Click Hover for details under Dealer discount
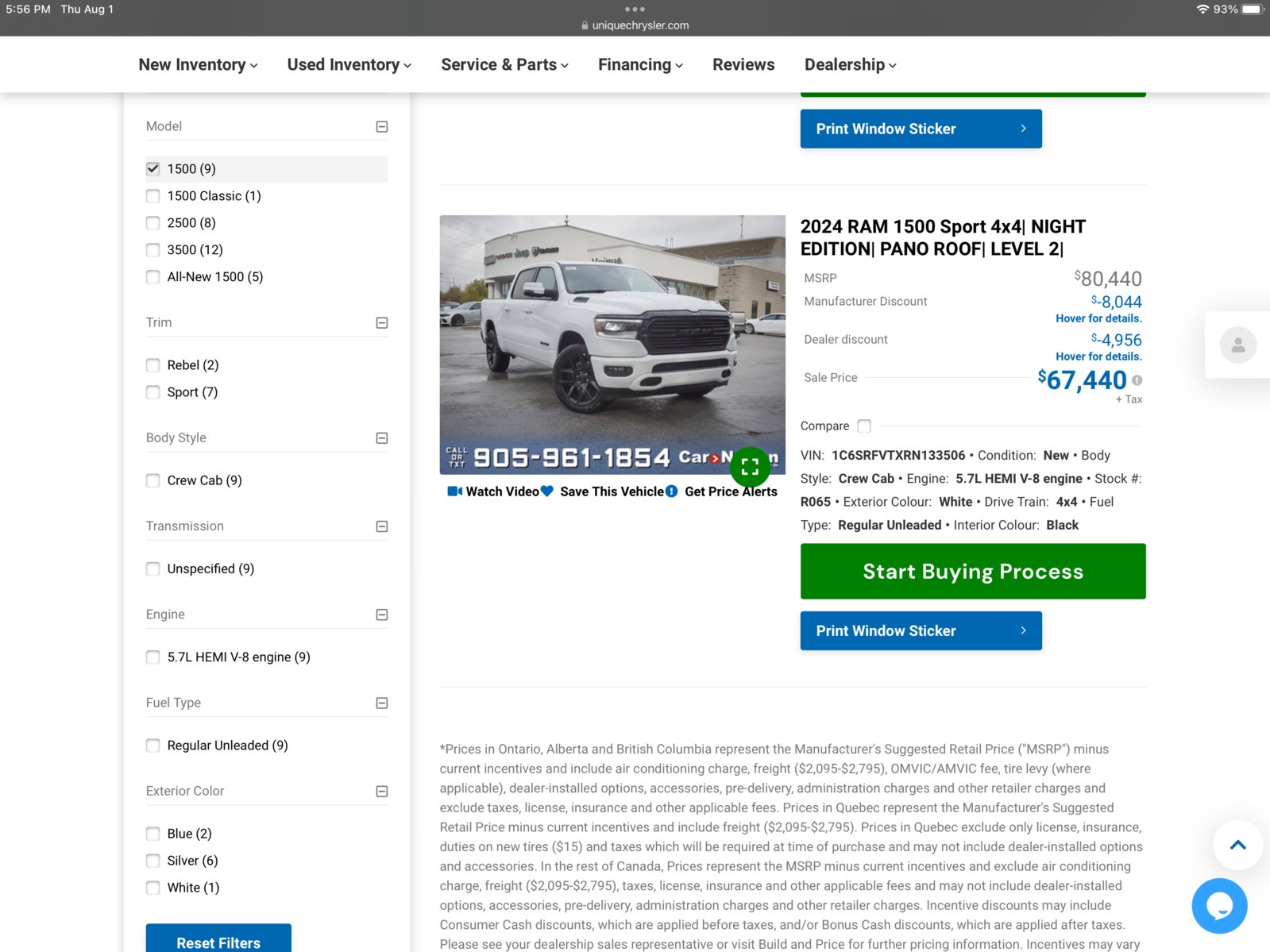This screenshot has width=1270, height=952. [x=1098, y=357]
